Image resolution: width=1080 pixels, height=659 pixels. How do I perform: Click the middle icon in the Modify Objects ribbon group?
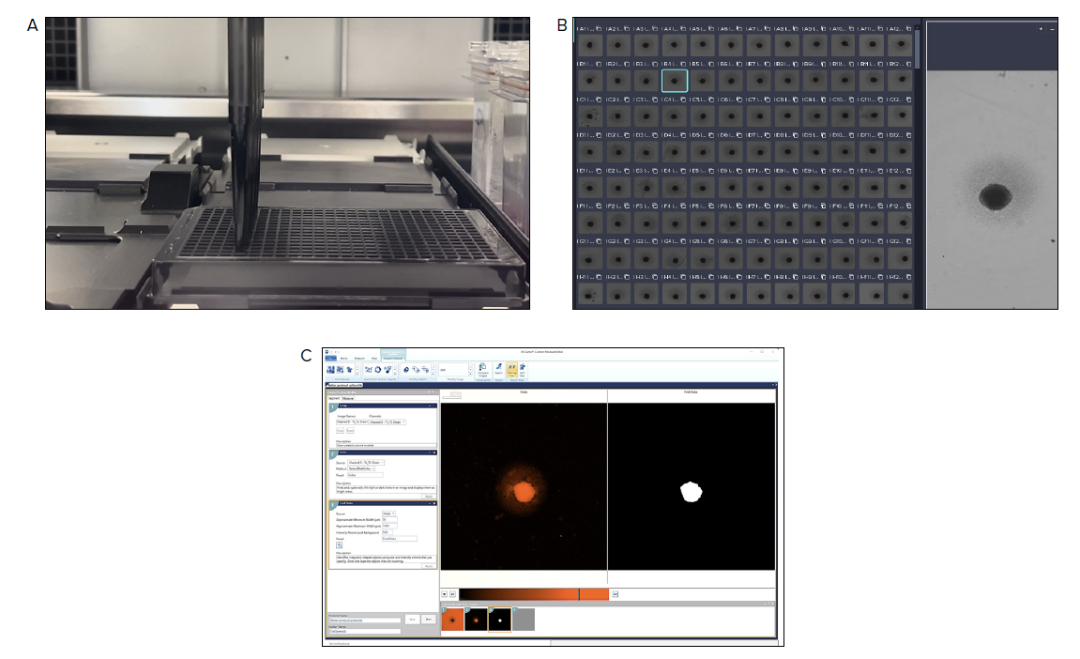[x=416, y=370]
